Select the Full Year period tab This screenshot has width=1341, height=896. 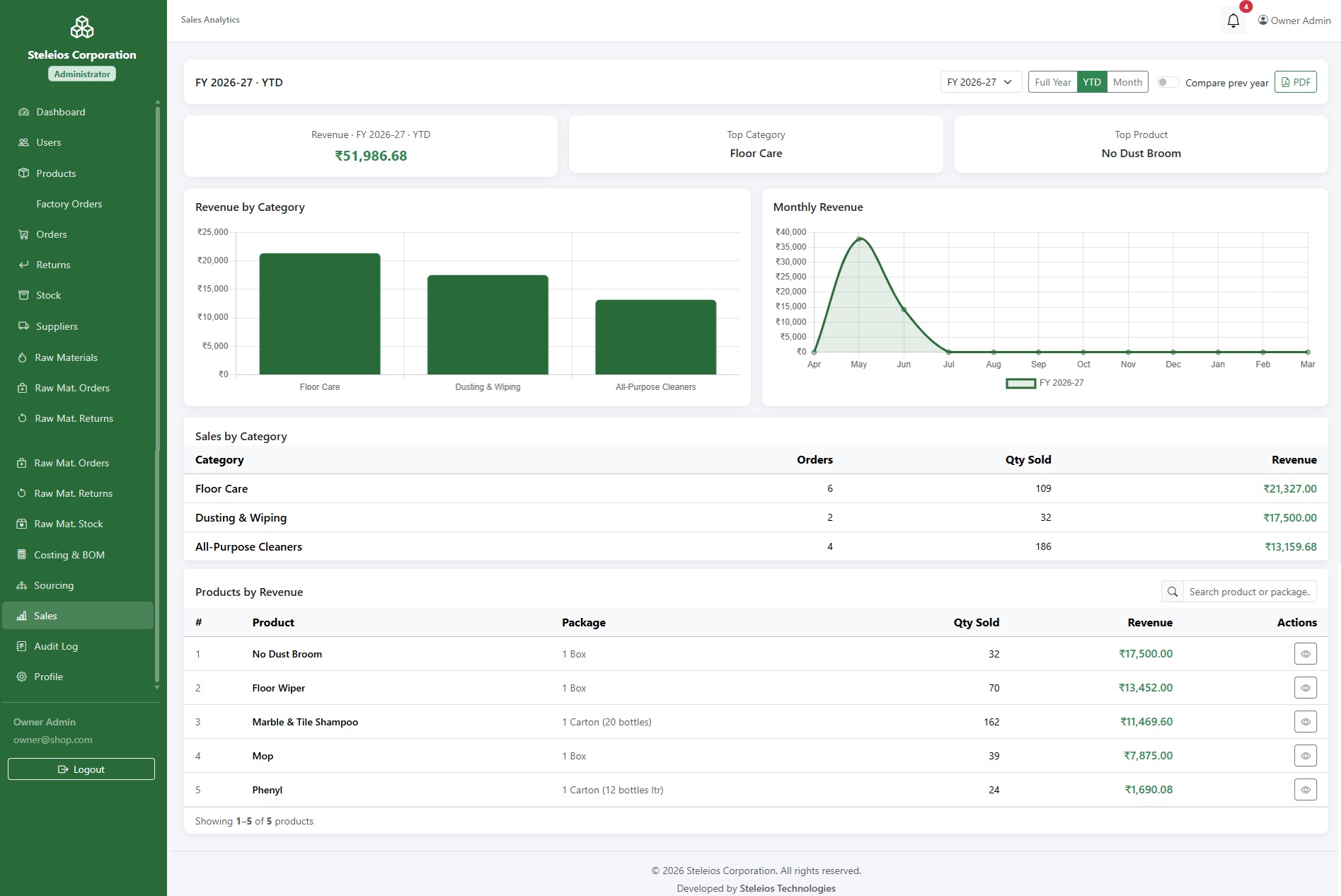tap(1052, 82)
